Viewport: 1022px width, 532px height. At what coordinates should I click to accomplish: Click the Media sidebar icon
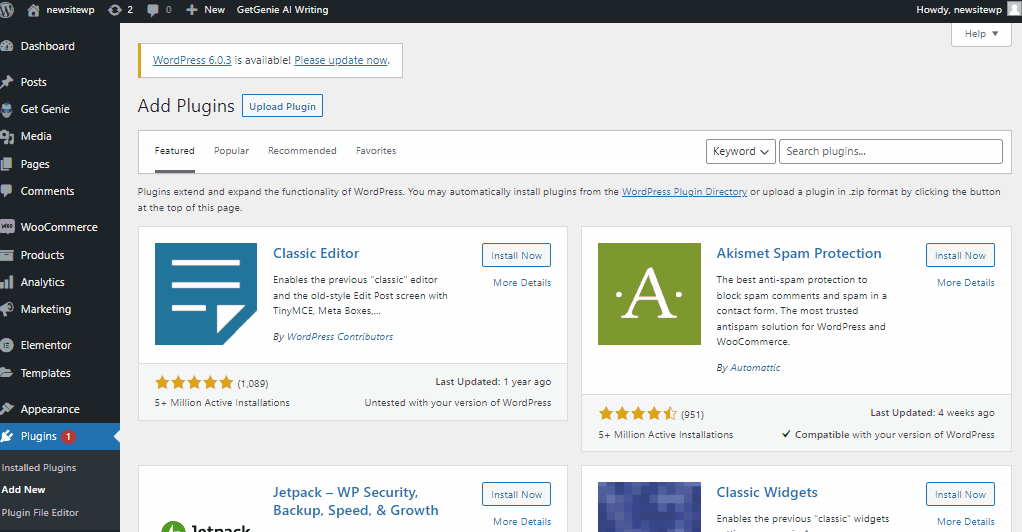pyautogui.click(x=7, y=136)
